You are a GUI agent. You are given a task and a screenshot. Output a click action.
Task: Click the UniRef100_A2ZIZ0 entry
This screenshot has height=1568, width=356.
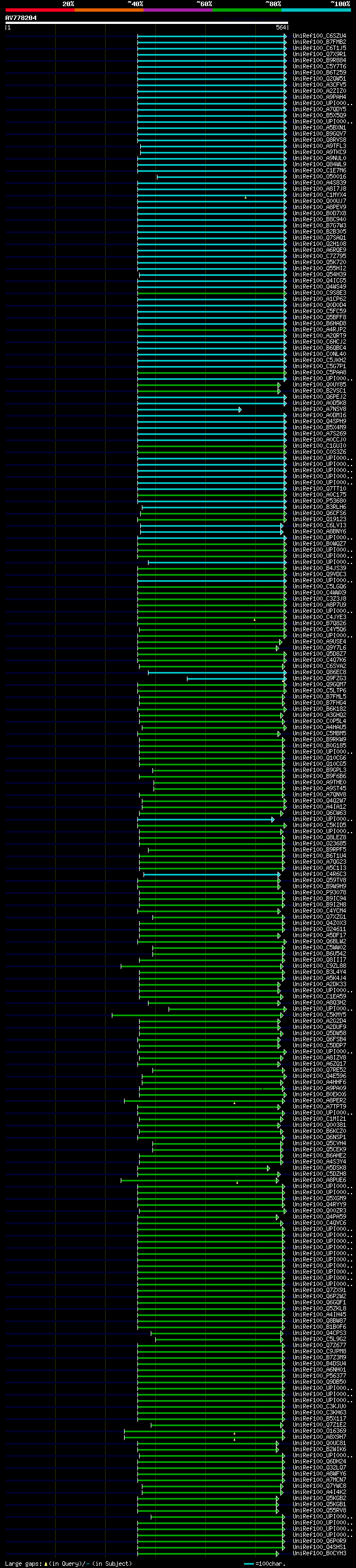[x=319, y=91]
